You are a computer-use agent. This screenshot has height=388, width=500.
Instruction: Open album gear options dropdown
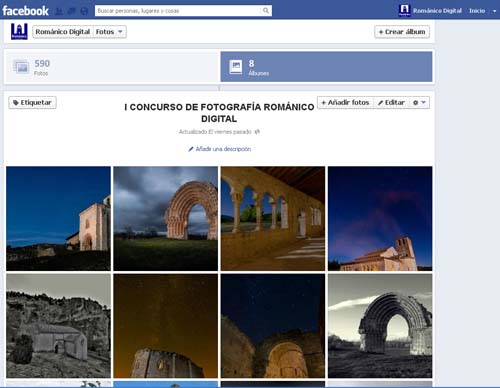[419, 102]
